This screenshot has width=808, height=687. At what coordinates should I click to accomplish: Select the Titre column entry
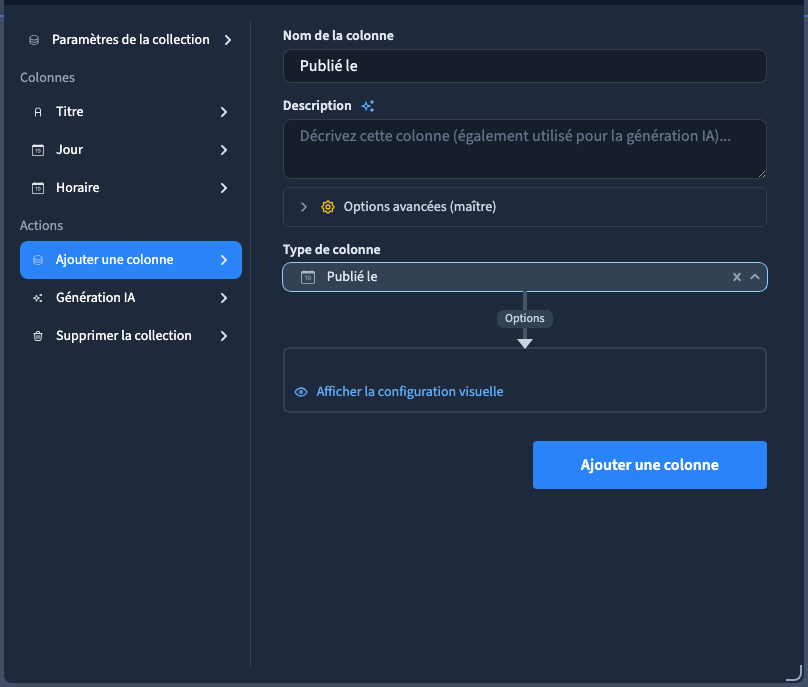(x=131, y=112)
